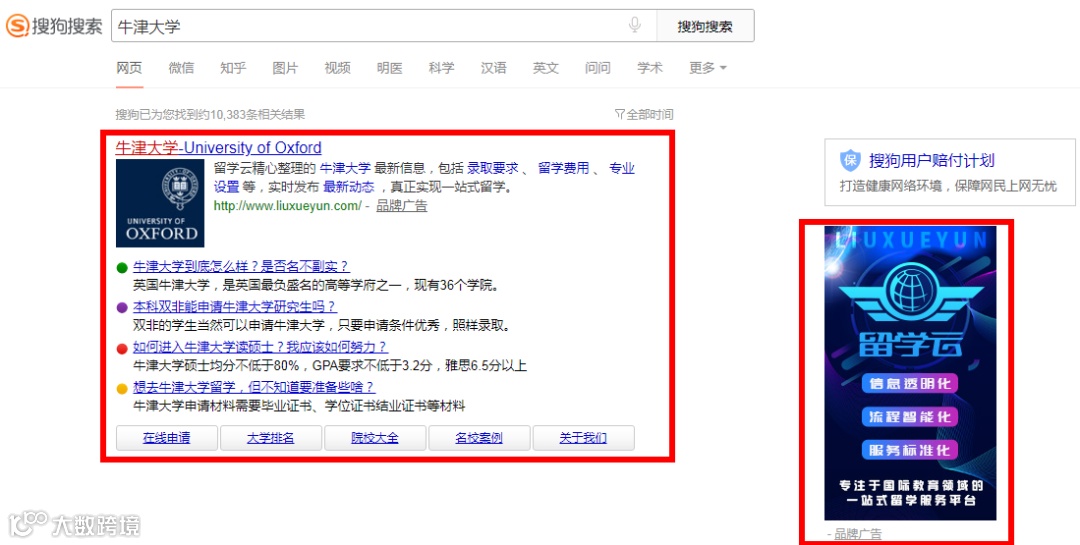Click the 搜狗搜索 search button

[705, 26]
